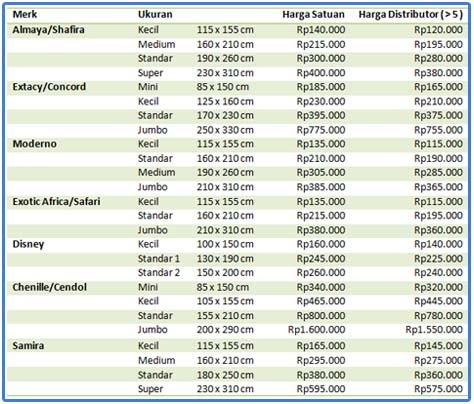Screen dimensions: 474x404
Task: Click the size '200 x 290 cm'
Action: tap(225, 330)
